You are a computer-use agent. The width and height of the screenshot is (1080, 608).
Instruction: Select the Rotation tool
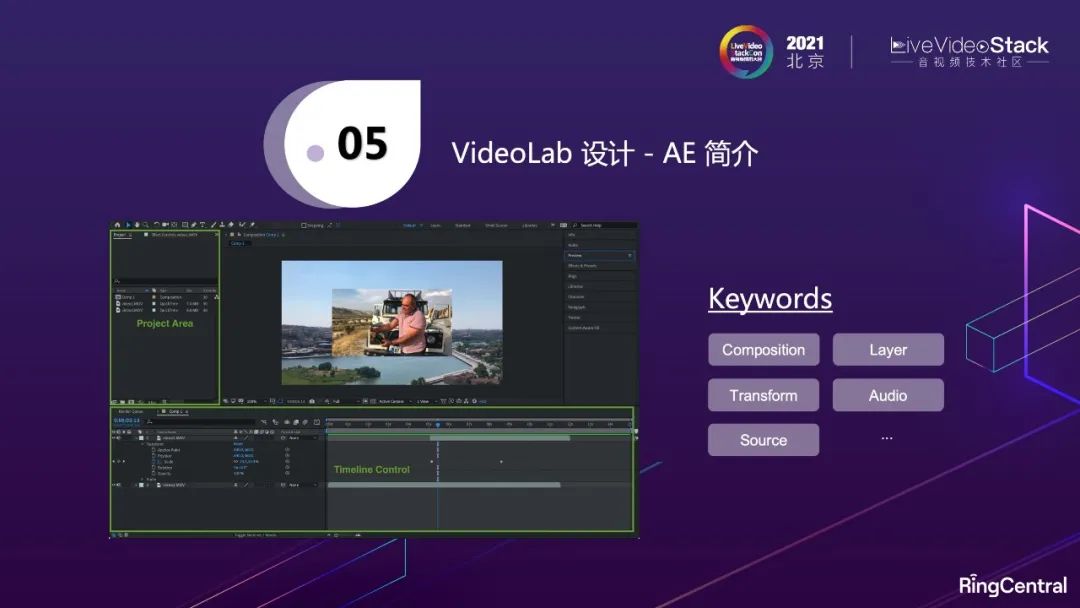156,225
